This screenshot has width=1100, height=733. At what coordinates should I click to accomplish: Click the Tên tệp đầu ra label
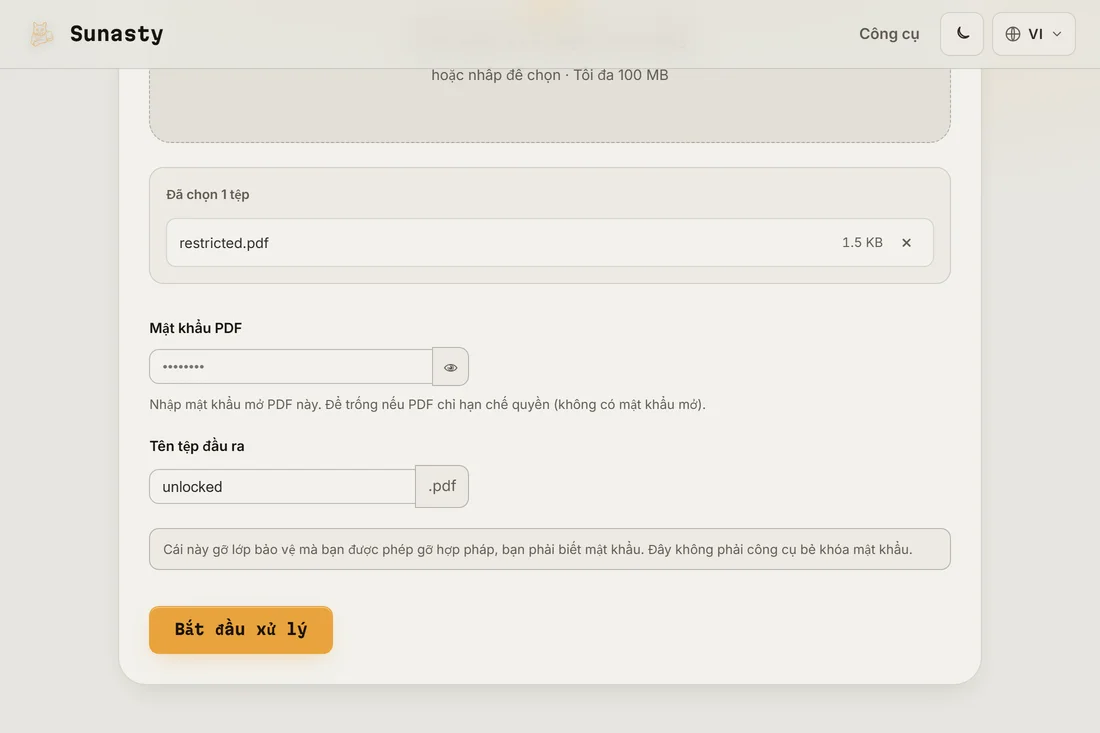pyautogui.click(x=197, y=446)
